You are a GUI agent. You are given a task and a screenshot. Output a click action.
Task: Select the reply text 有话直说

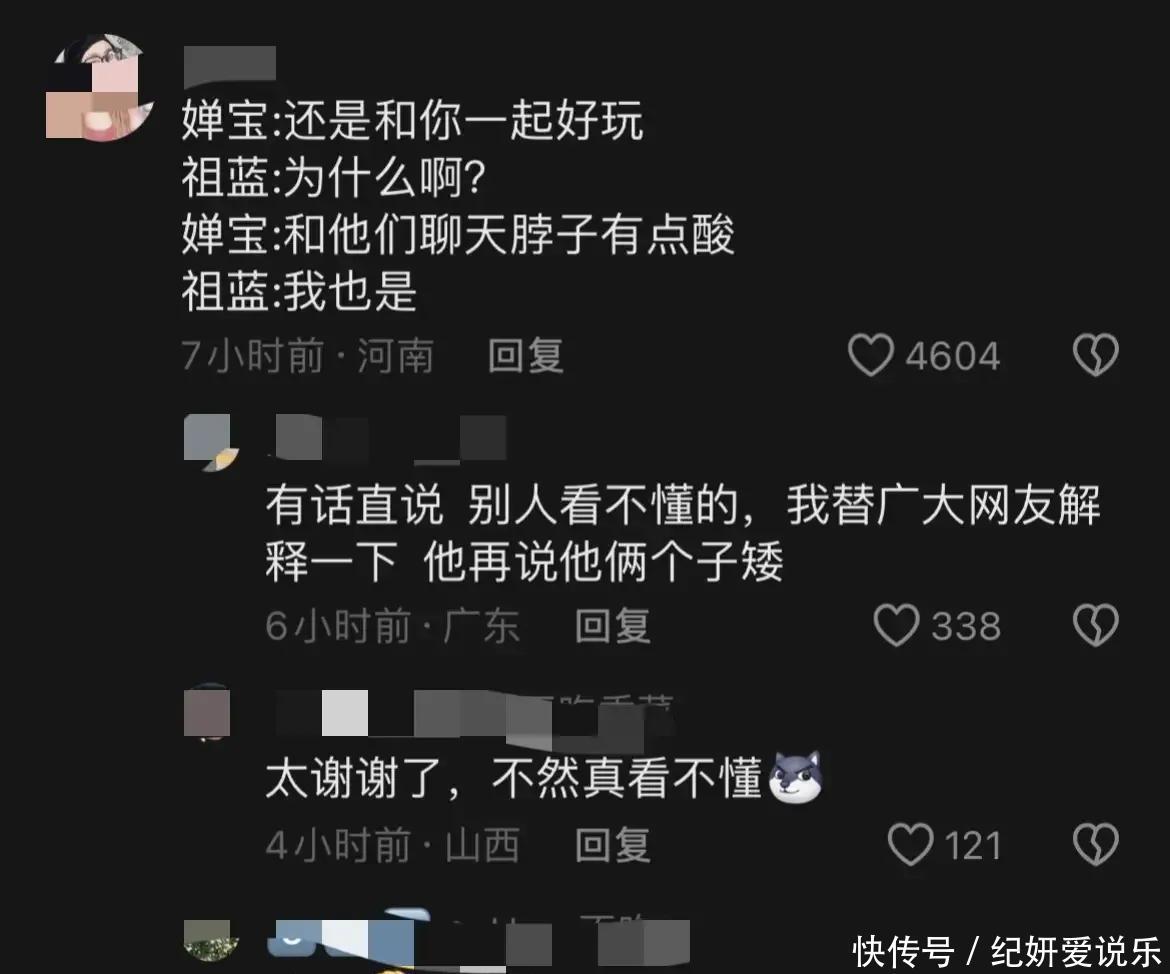click(354, 505)
